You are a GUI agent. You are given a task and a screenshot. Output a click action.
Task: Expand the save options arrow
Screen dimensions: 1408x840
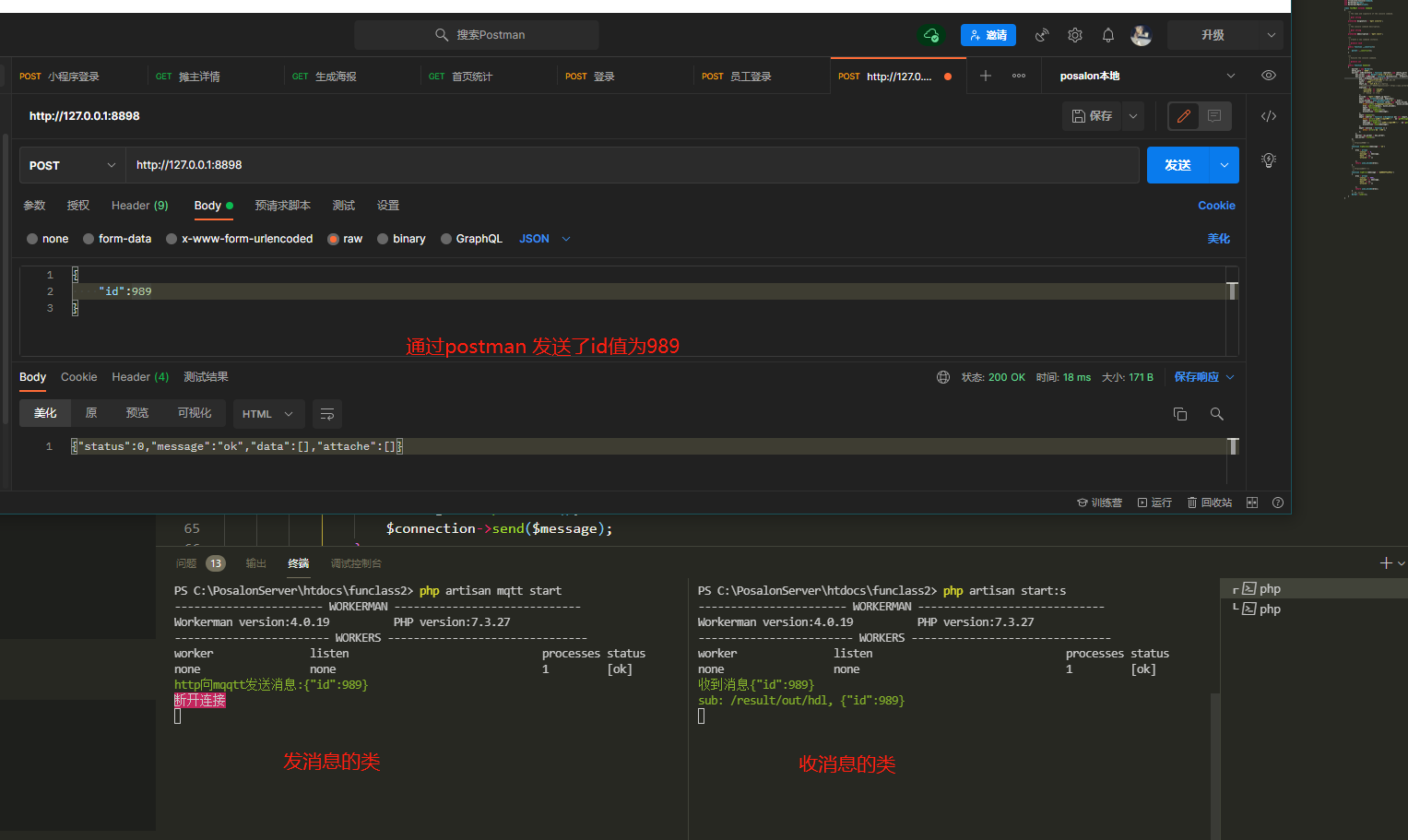tap(1133, 116)
